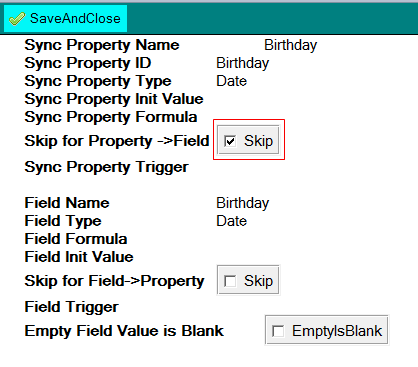The width and height of the screenshot is (418, 367).
Task: Click the Sync Property Formula label
Action: tap(111, 117)
